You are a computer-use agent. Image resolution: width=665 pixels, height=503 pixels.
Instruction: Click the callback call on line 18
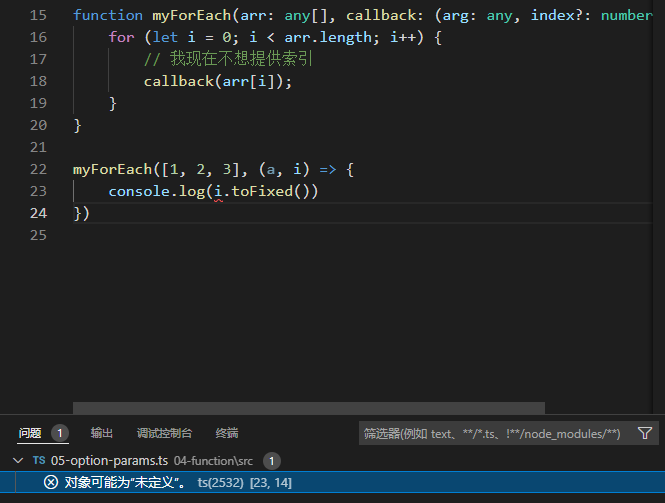coord(178,81)
